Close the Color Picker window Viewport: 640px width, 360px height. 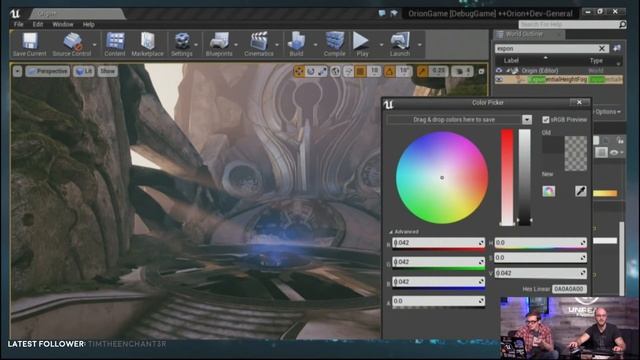point(579,102)
